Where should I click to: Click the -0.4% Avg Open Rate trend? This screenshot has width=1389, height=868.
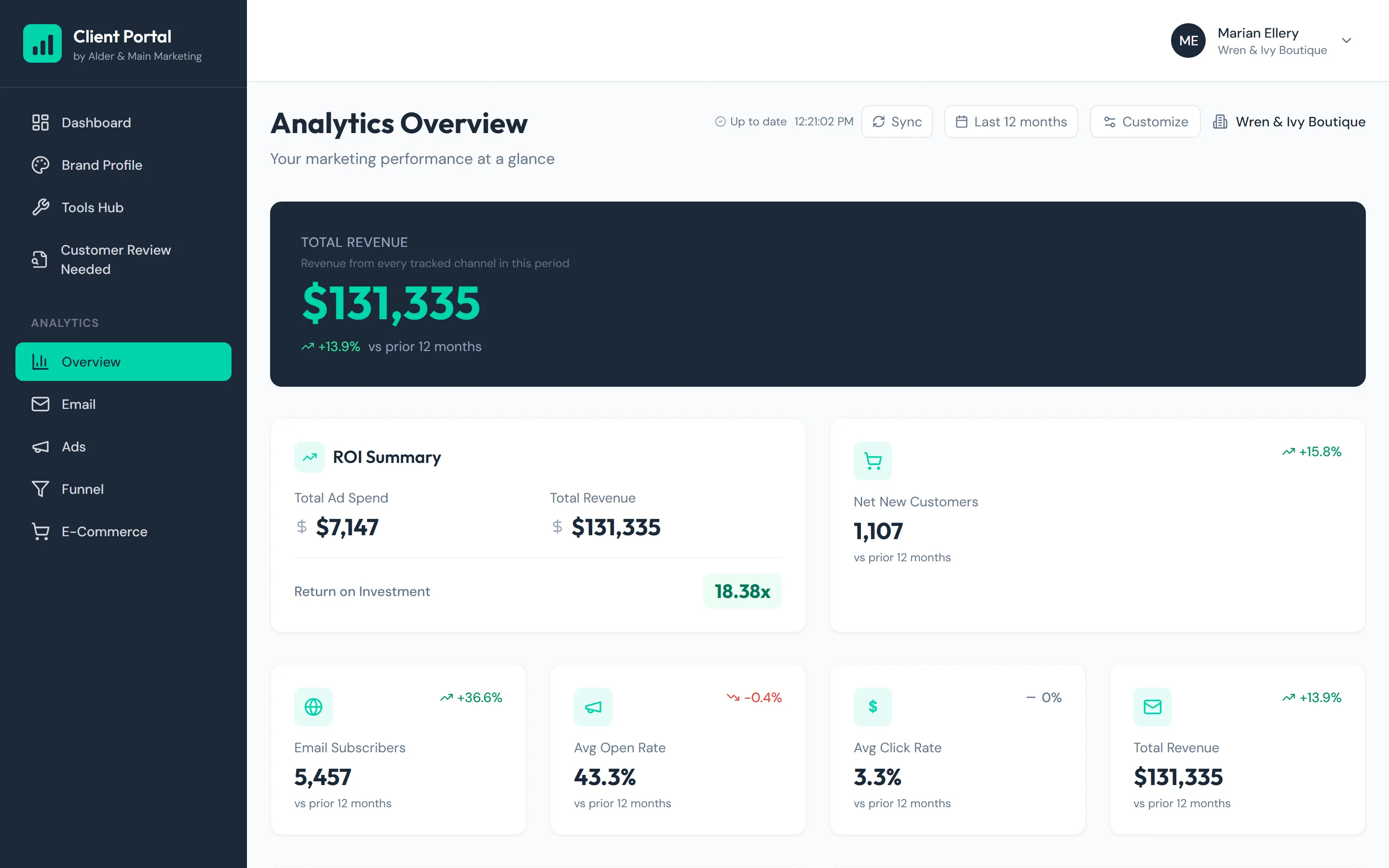pyautogui.click(x=754, y=697)
